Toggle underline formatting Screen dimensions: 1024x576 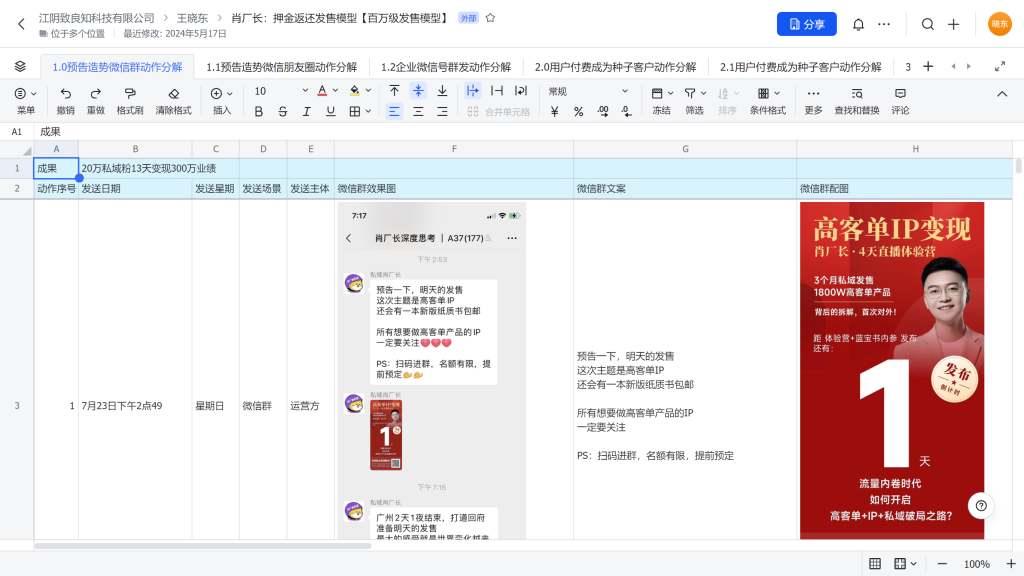[x=330, y=112]
